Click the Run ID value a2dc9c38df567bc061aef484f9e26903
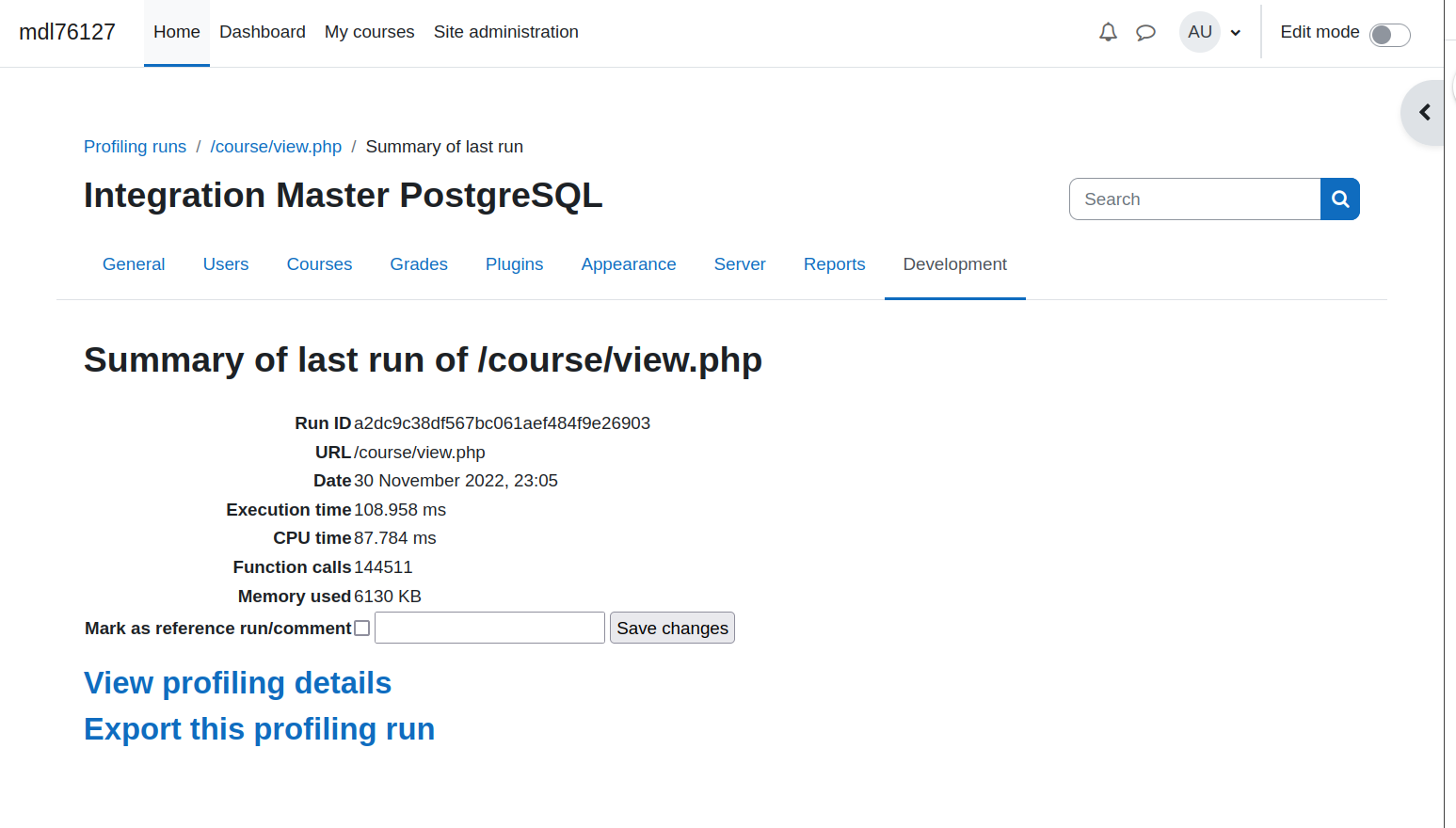The height and width of the screenshot is (828, 1456). (503, 423)
